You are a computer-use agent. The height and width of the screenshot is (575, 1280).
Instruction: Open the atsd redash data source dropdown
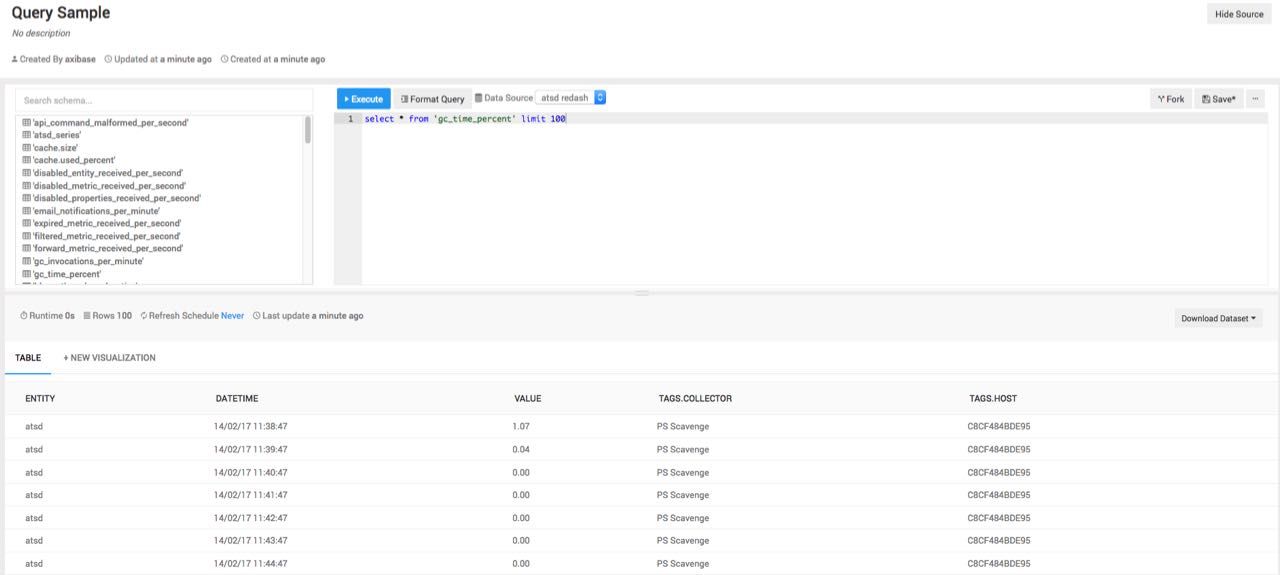click(571, 98)
